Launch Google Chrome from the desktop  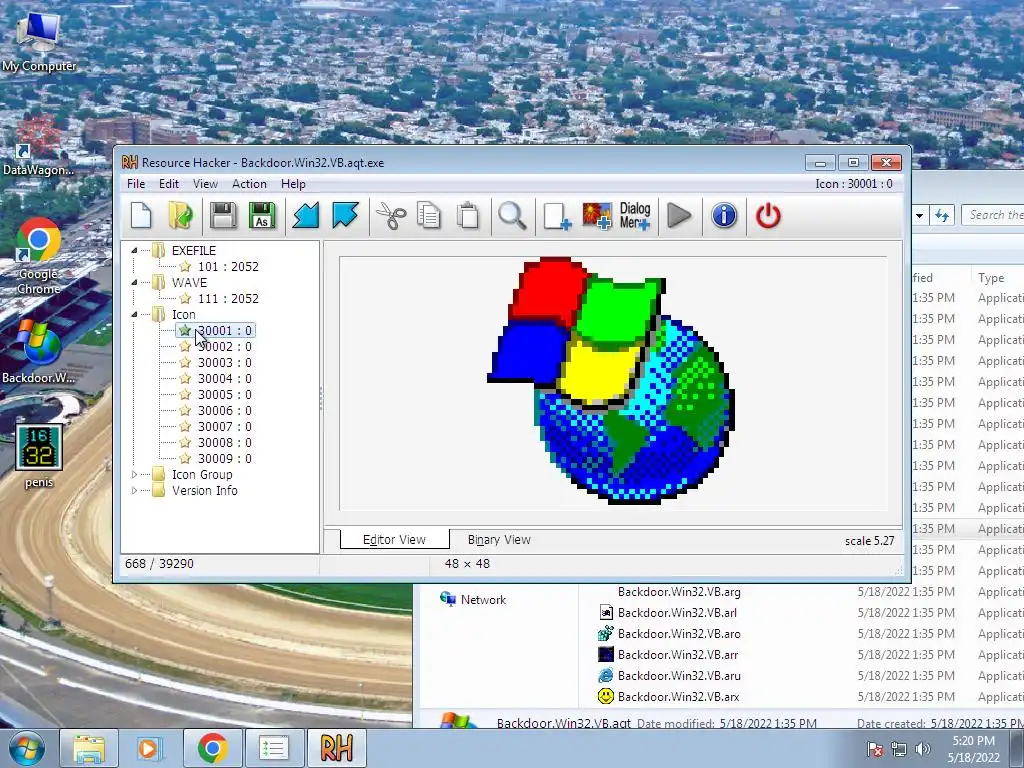38,256
